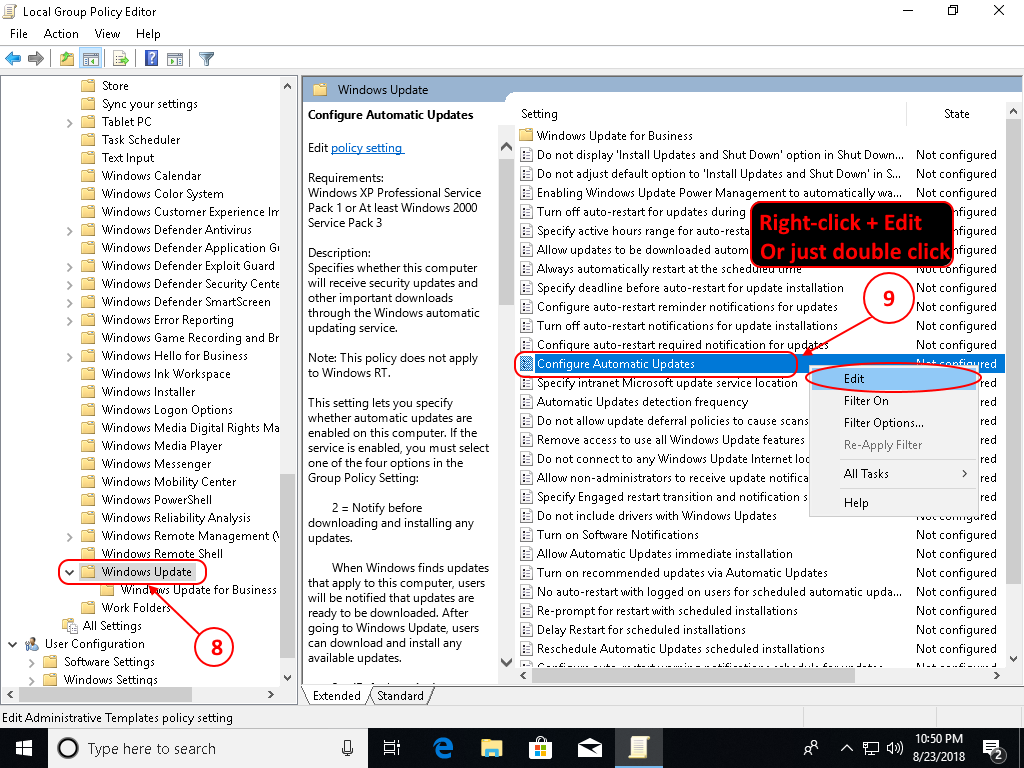Open Microsoft Store from taskbar
Image resolution: width=1024 pixels, height=768 pixels.
[541, 748]
